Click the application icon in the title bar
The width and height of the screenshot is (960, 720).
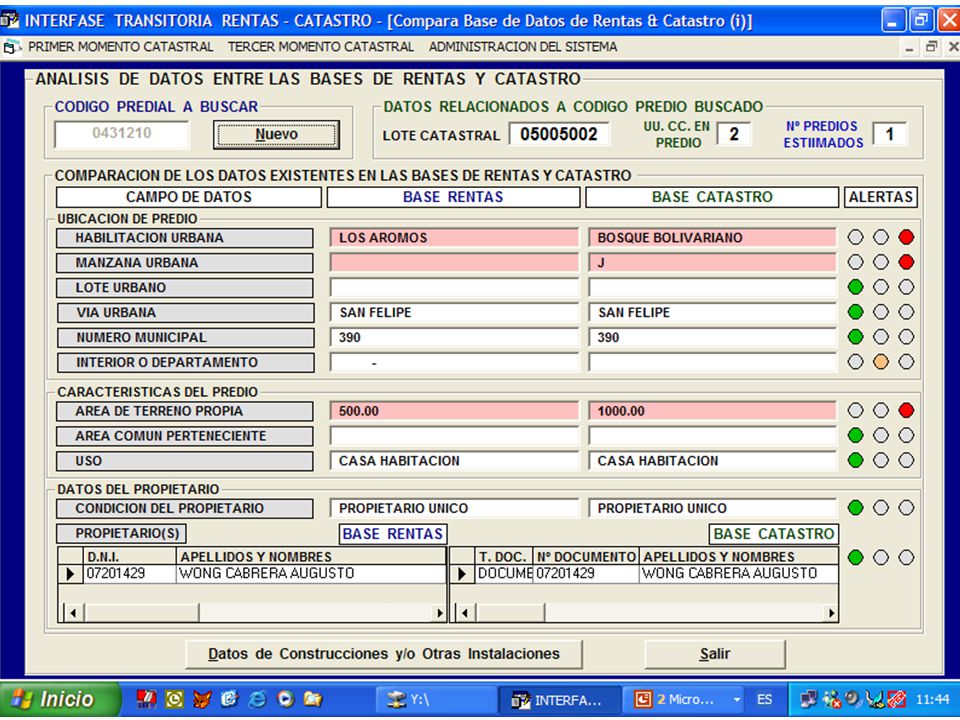coord(9,20)
